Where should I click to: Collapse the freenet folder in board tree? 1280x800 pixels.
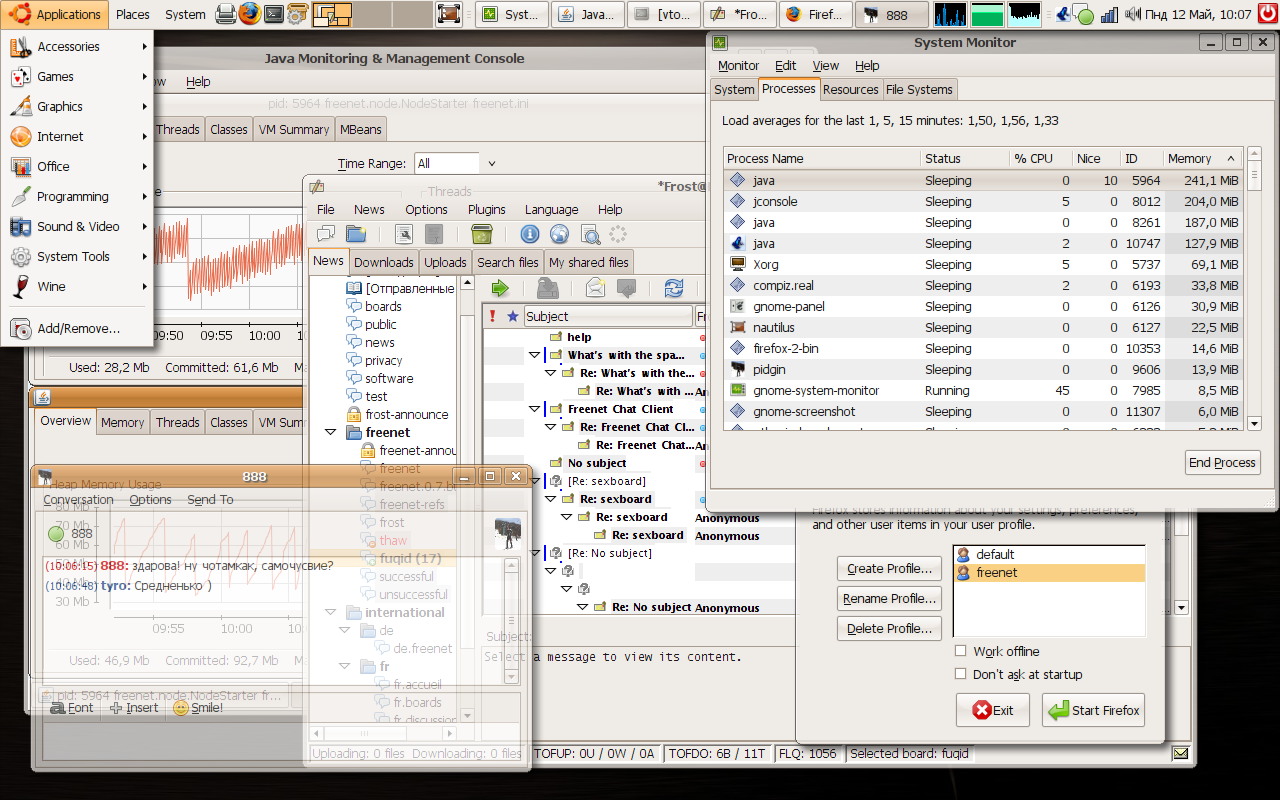click(x=330, y=433)
